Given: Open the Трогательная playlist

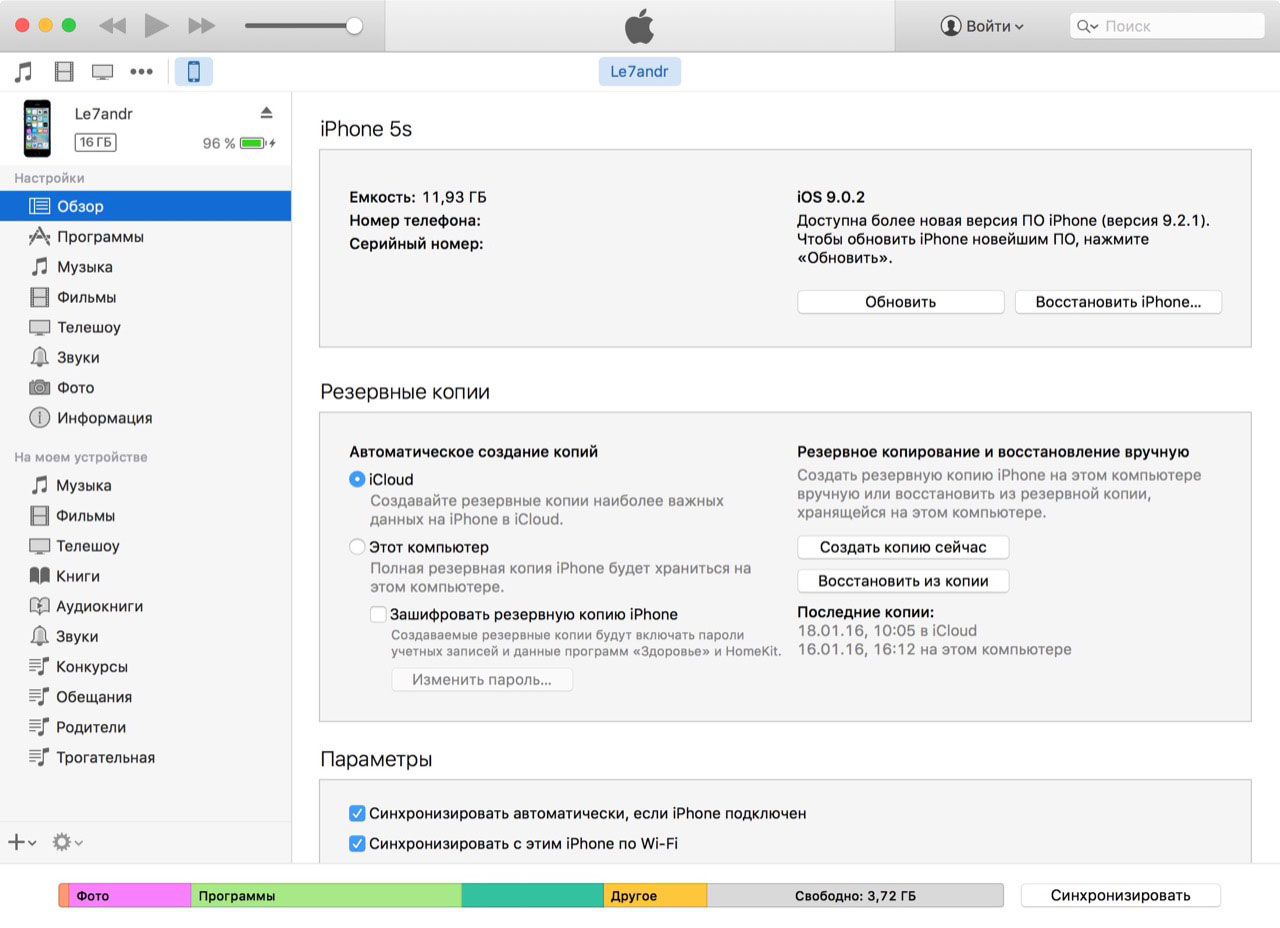Looking at the screenshot, I should point(146,757).
